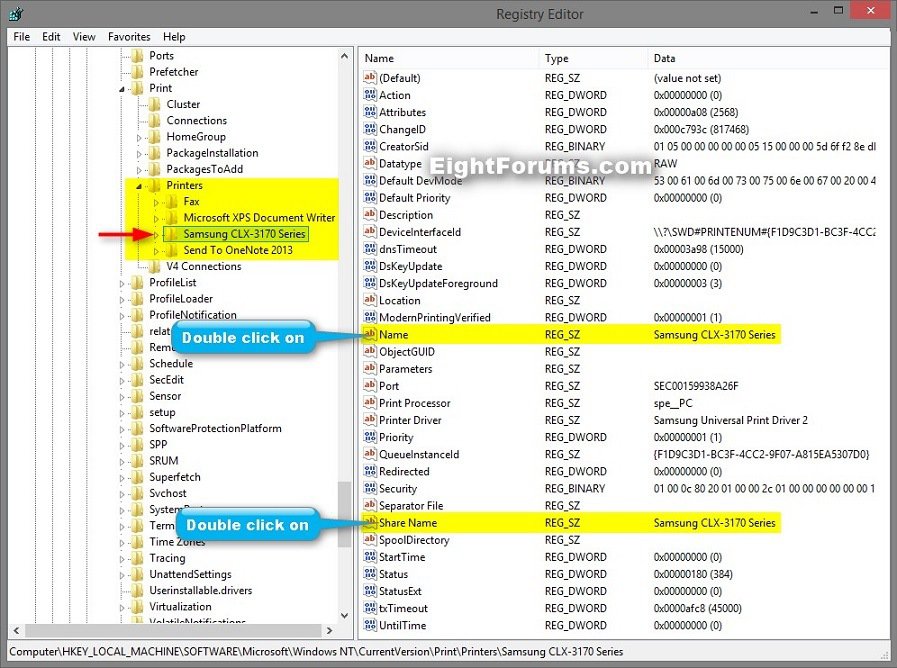Click the REG_BINARY icon beside CreatorSid
Screen dimensions: 897x668
(371, 146)
